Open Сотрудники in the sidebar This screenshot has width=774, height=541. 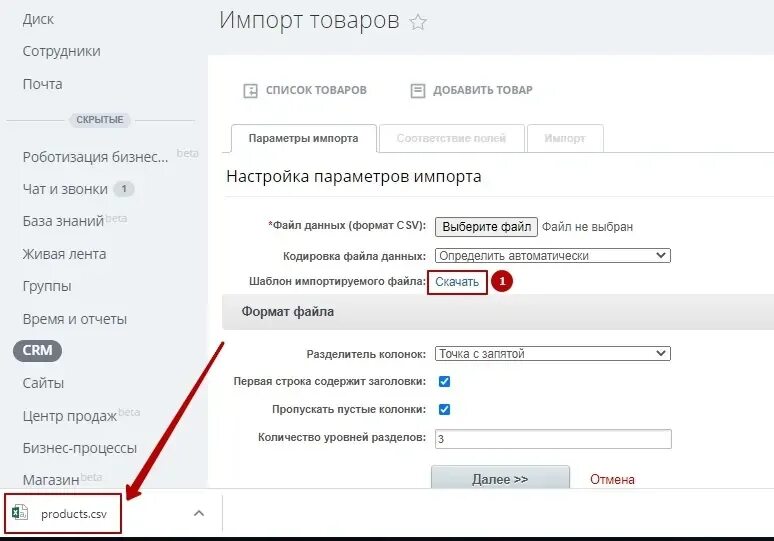61,51
